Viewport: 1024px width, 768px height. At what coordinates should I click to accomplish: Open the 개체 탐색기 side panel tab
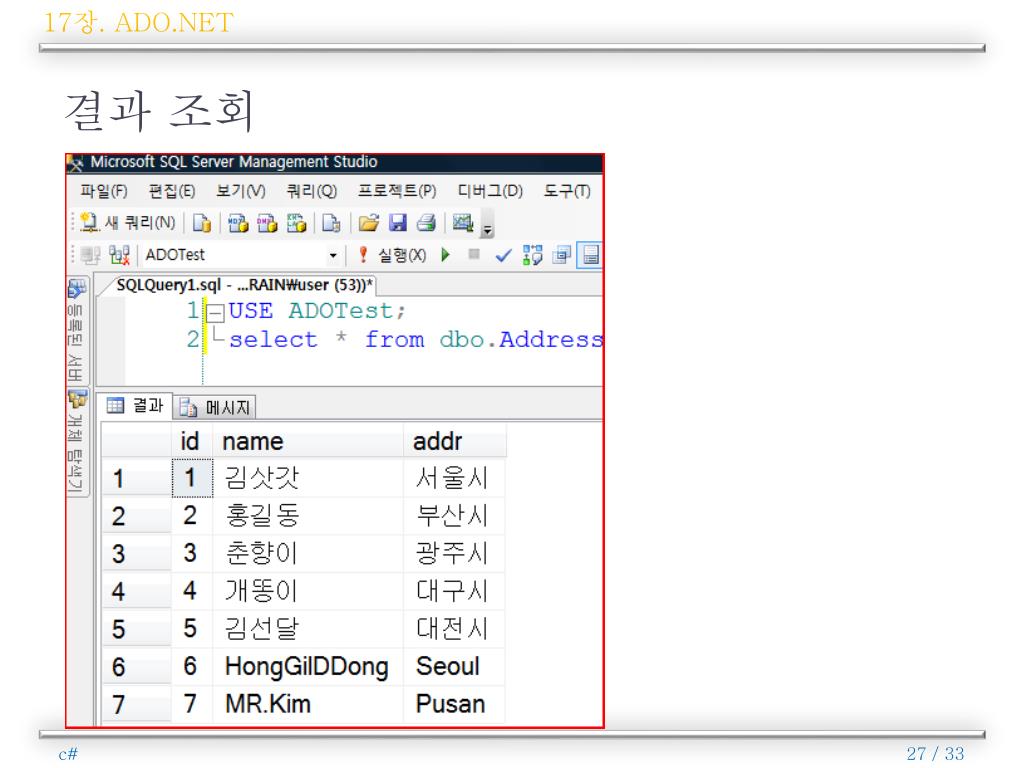coord(76,442)
